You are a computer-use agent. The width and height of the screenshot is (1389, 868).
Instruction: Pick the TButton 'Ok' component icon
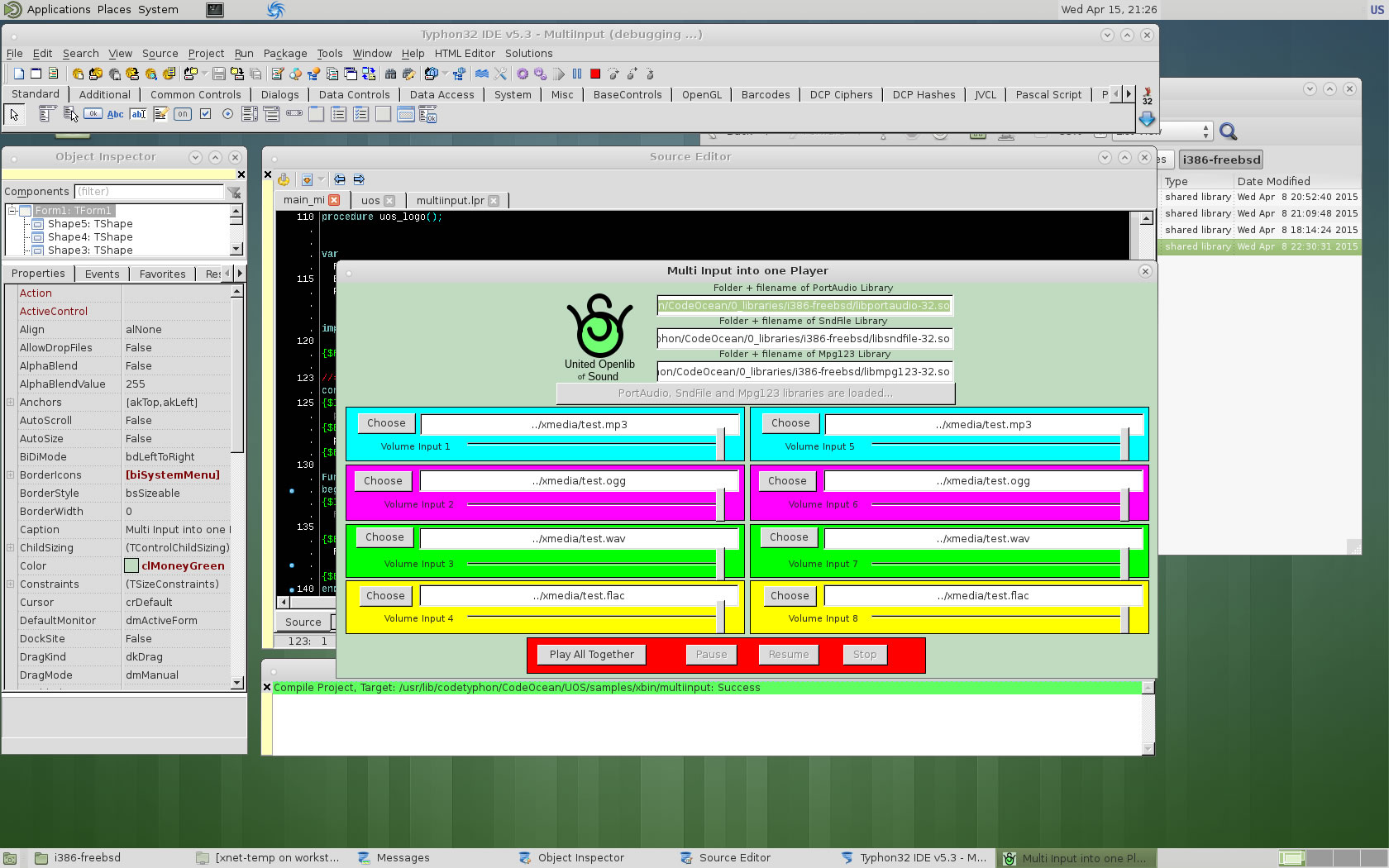(93, 114)
